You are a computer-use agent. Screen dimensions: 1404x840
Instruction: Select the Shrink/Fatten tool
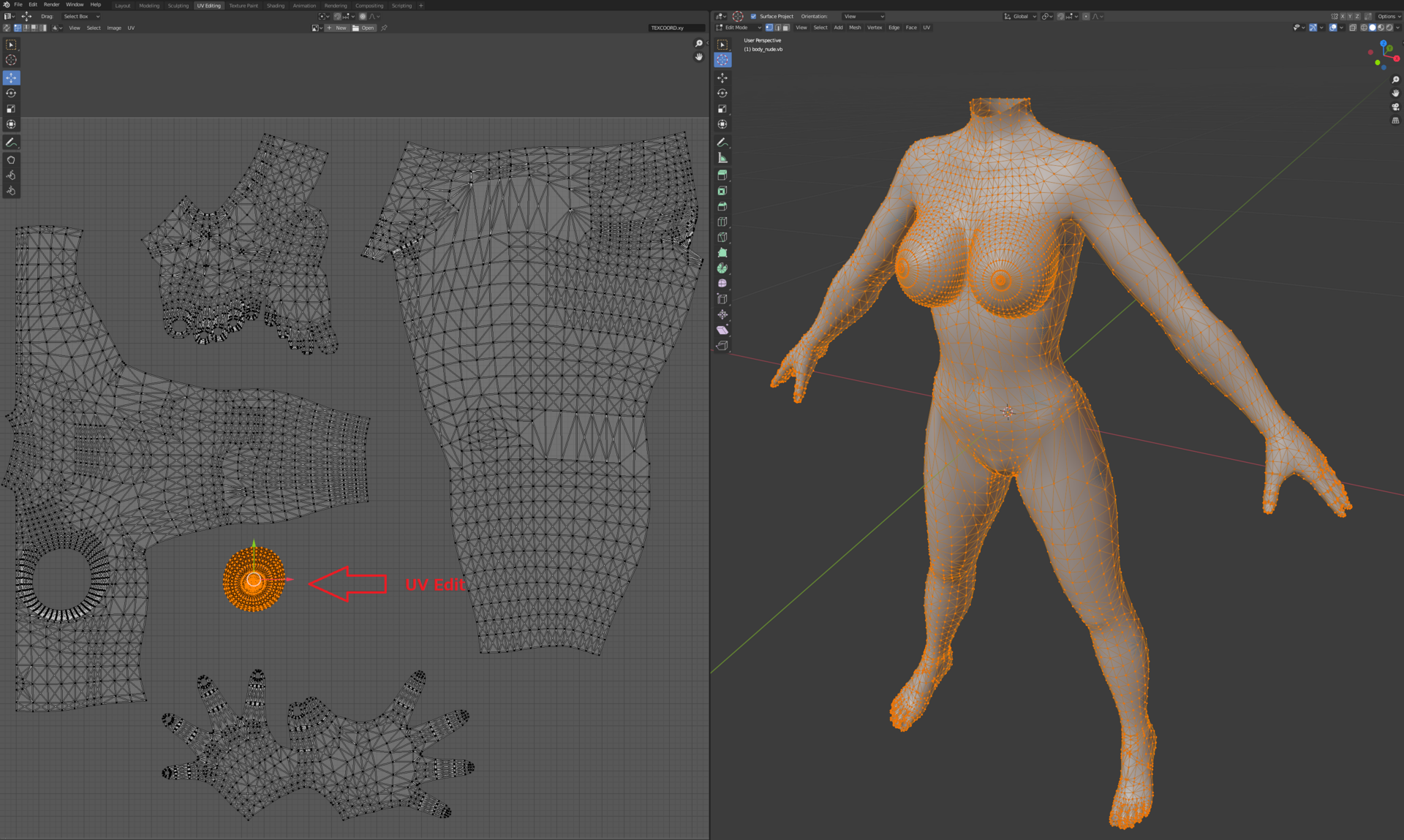pos(722,314)
